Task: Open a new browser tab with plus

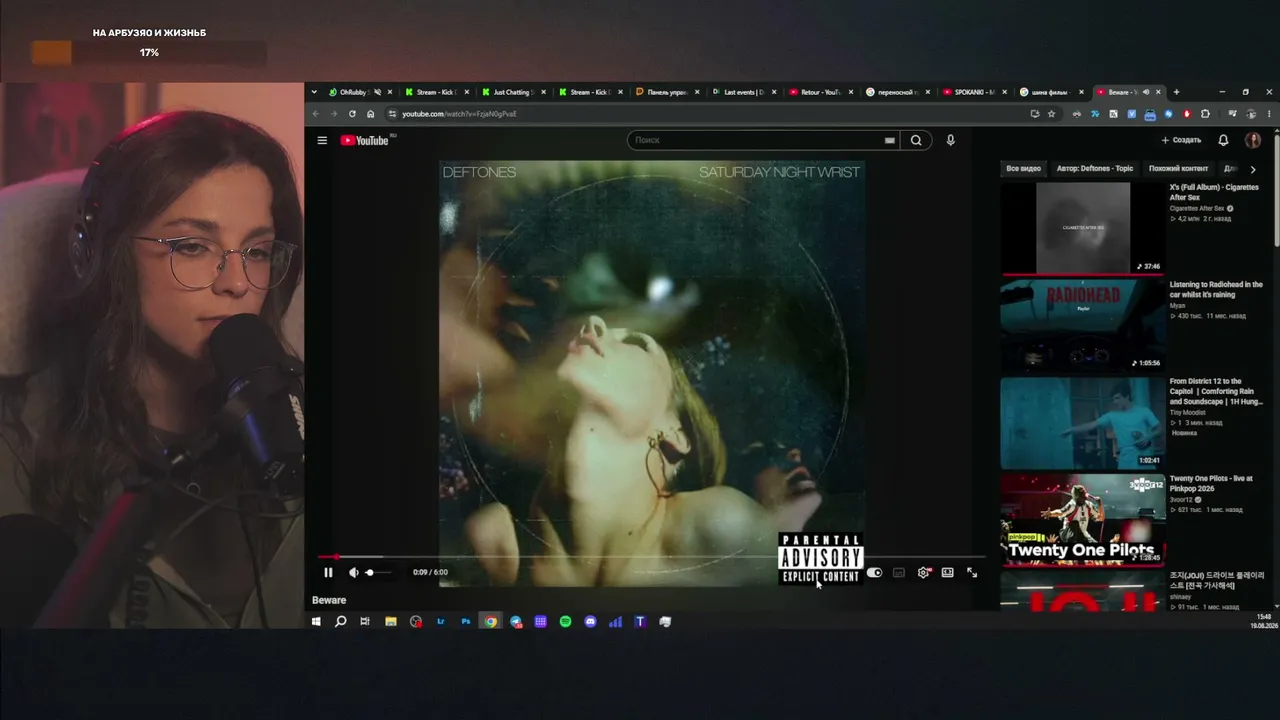Action: [1176, 92]
